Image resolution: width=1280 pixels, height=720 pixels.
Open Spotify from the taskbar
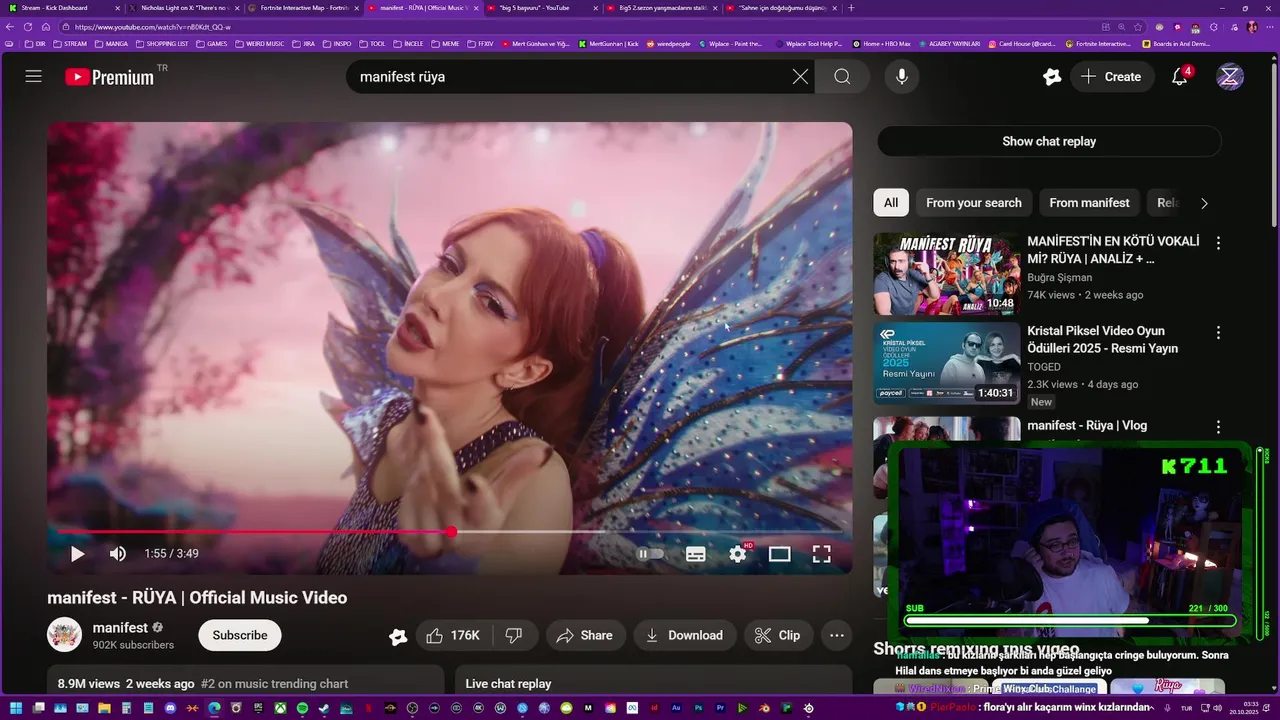click(x=302, y=708)
